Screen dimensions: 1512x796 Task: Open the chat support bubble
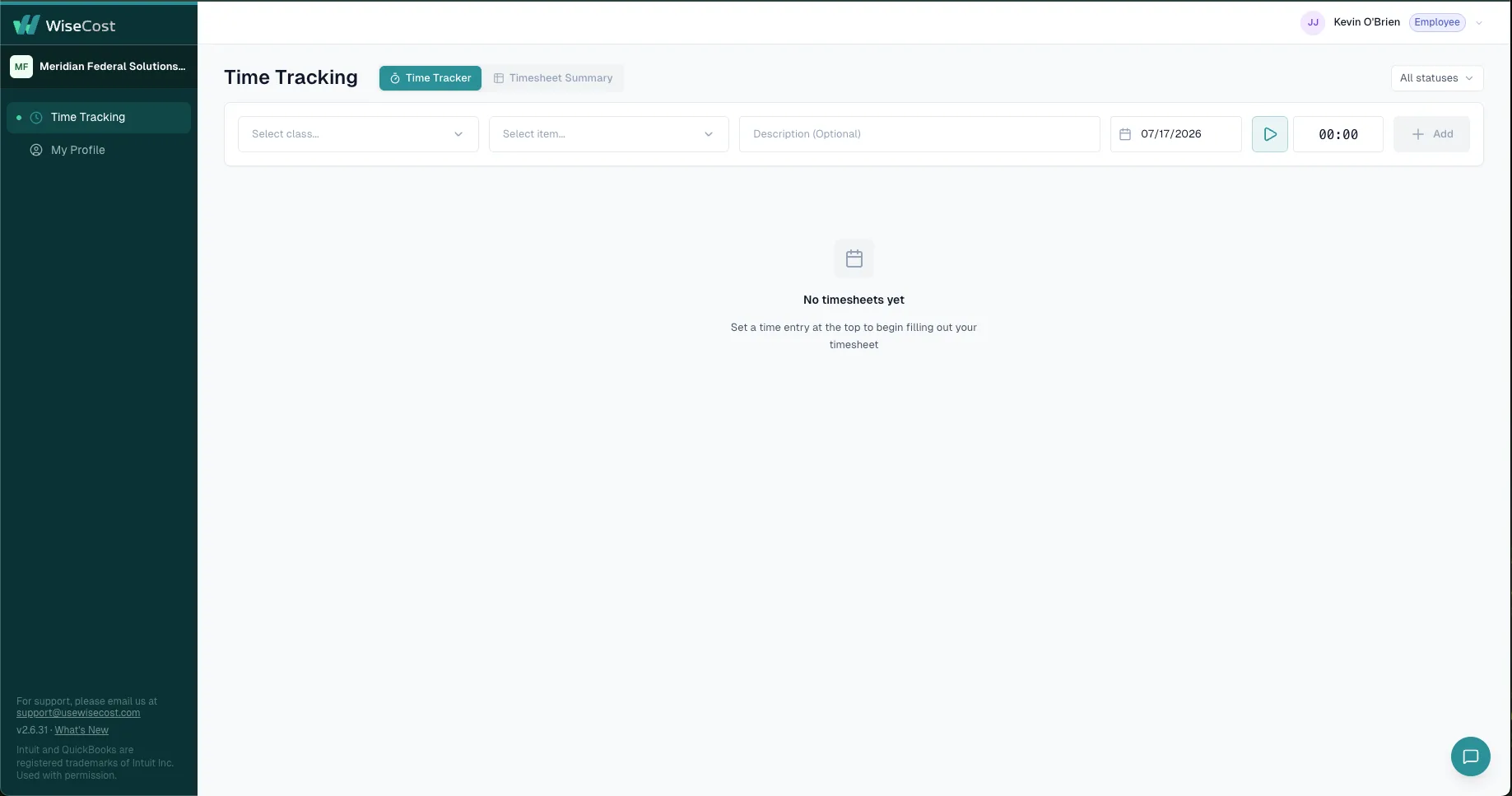[x=1471, y=756]
